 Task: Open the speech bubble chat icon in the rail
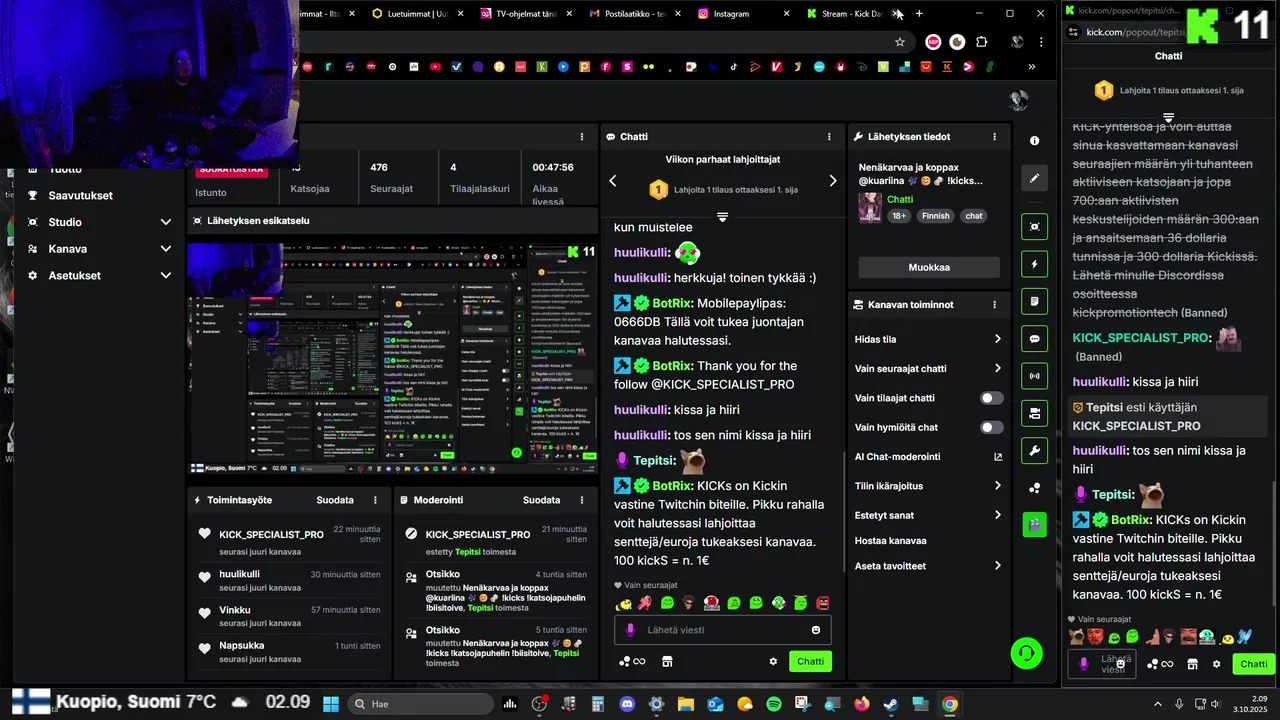pos(1035,339)
